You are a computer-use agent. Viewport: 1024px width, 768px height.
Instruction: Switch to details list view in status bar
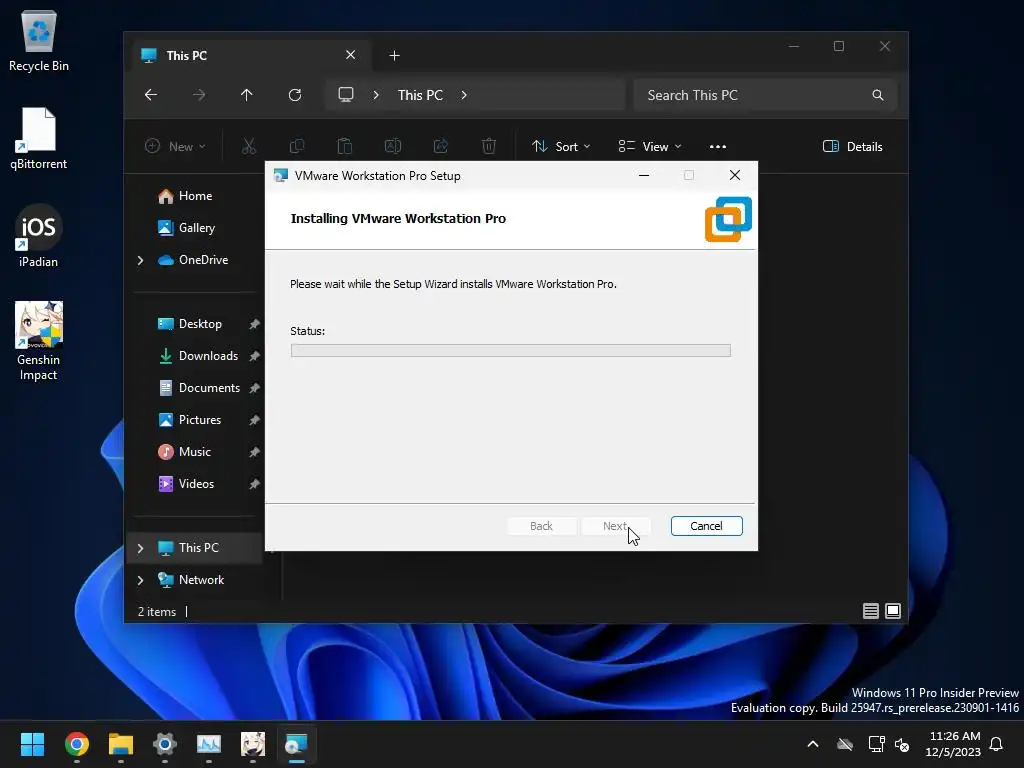[x=870, y=611]
